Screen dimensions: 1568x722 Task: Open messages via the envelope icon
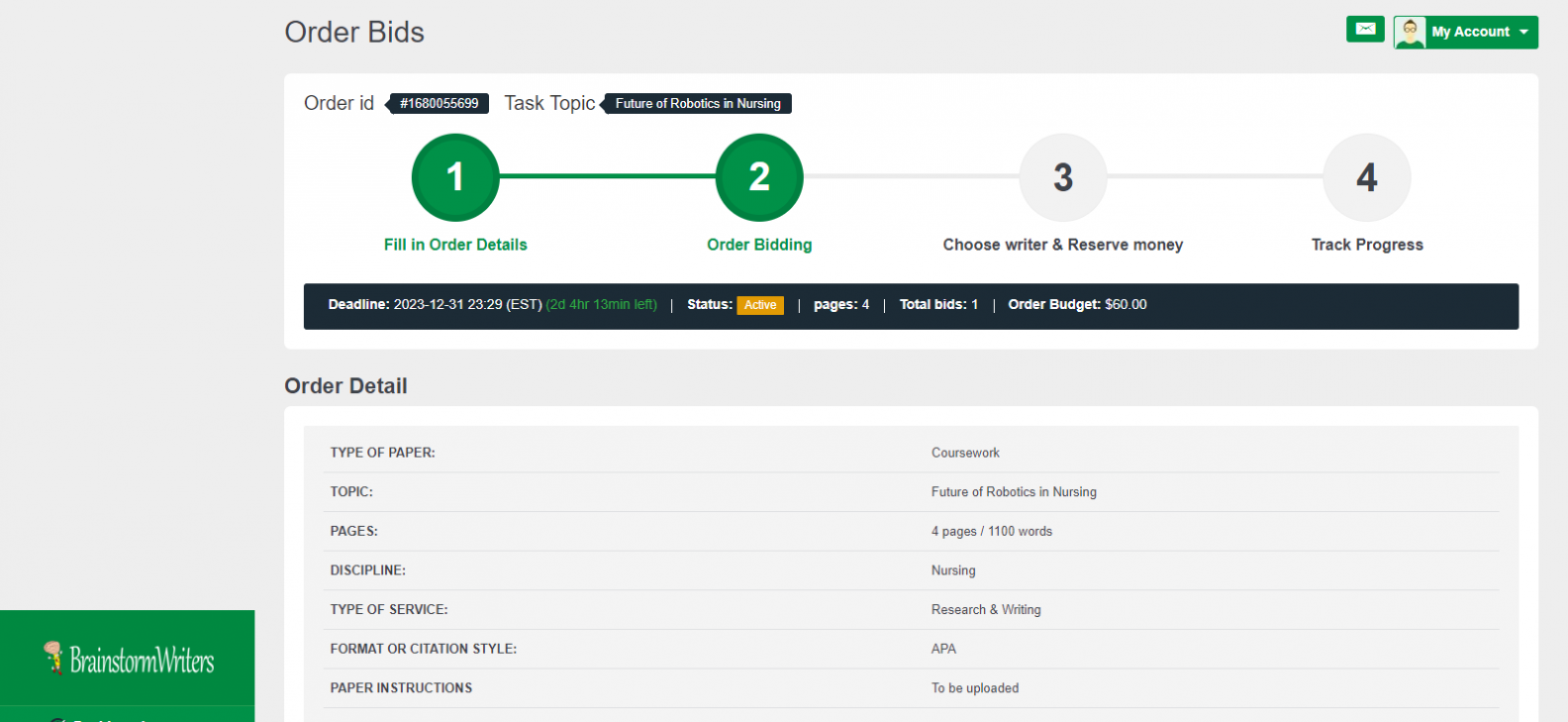pyautogui.click(x=1365, y=30)
